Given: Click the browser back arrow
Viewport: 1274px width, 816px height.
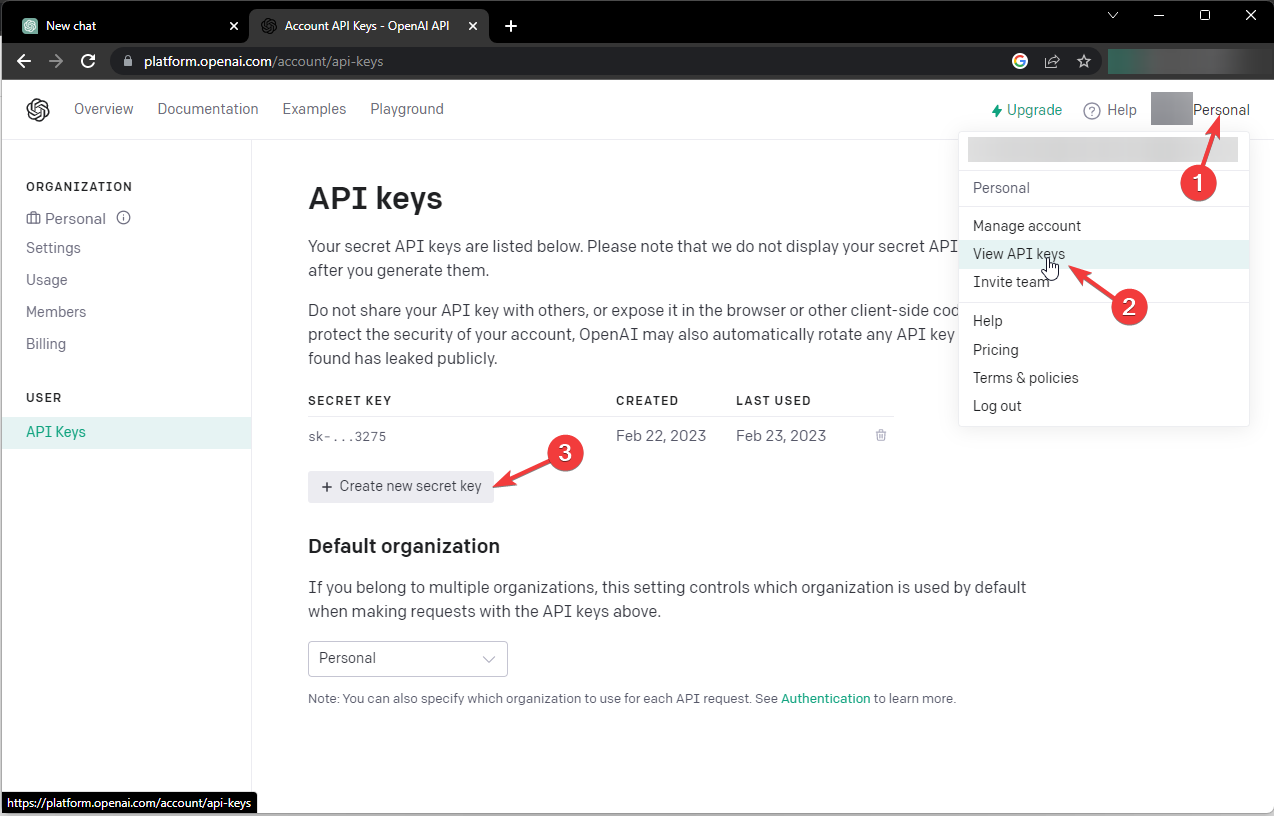Looking at the screenshot, I should pos(24,61).
